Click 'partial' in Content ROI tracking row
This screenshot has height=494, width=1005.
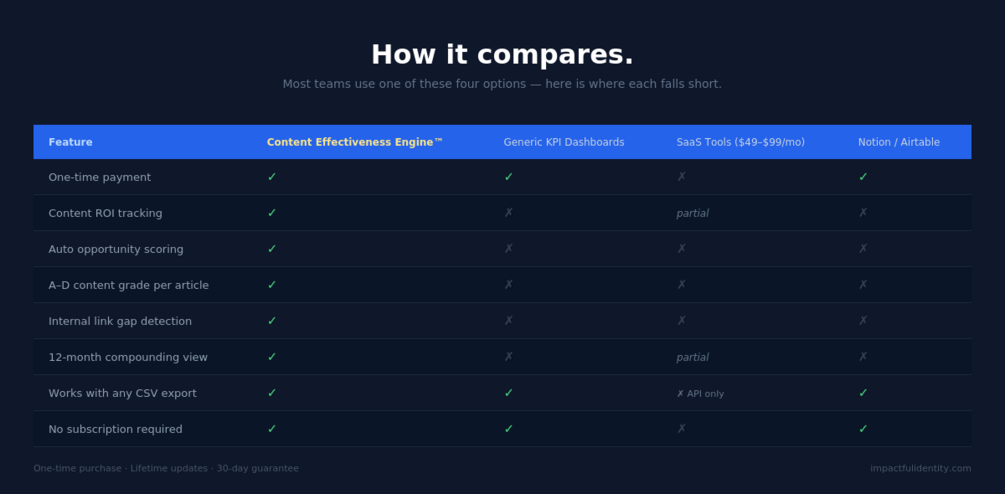click(692, 213)
